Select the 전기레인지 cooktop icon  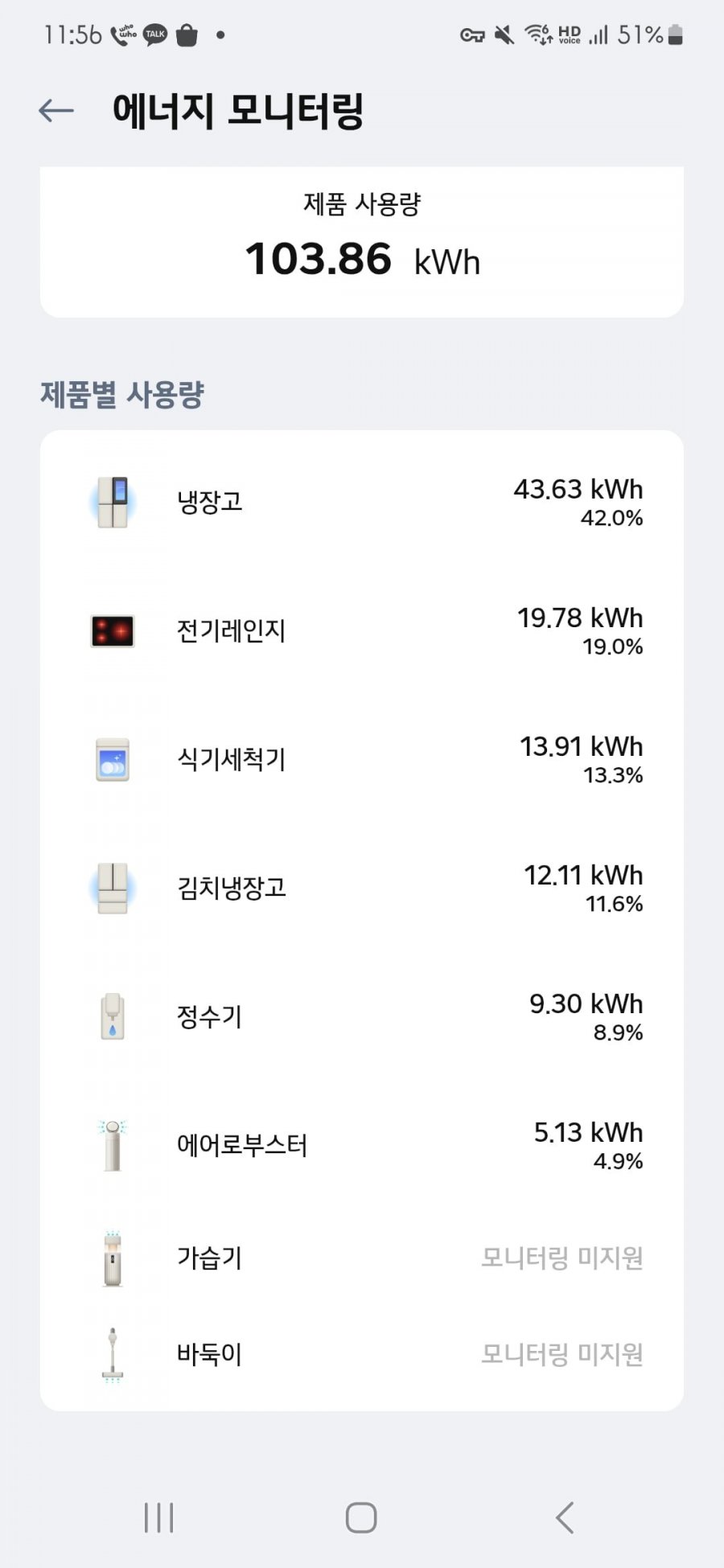[x=113, y=631]
